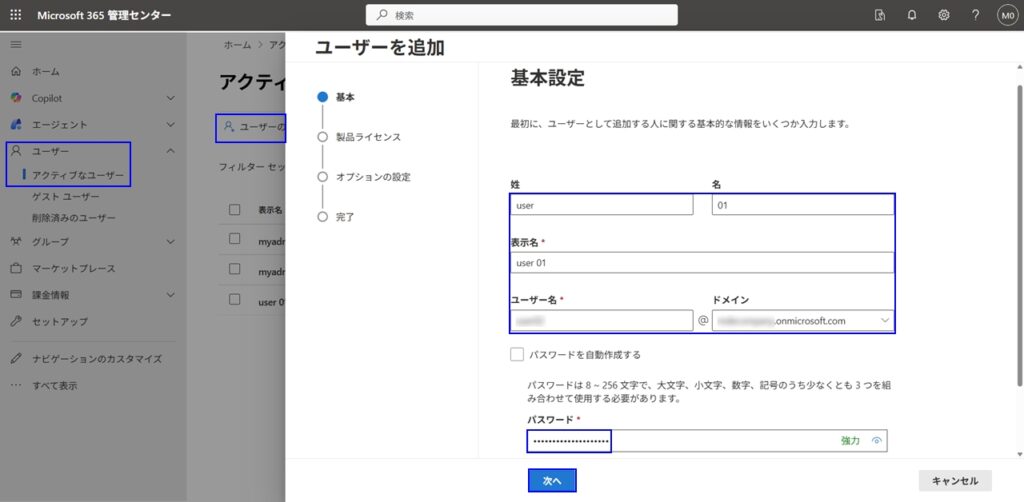Toggle the select-all checkbox in list header
1024x502 pixels.
point(234,210)
